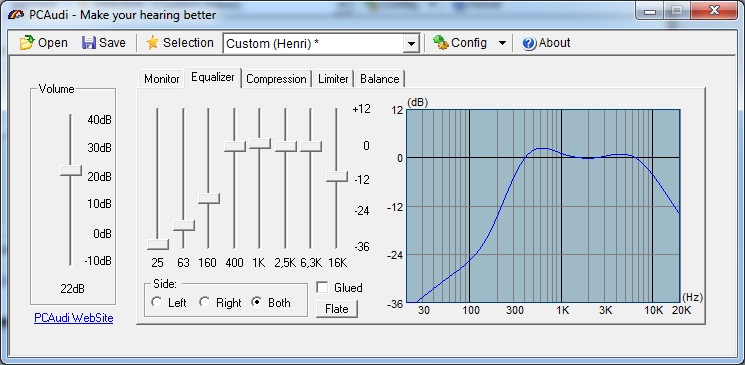745x365 pixels.
Task: Click the 20K frequency axis label
Action: [682, 310]
